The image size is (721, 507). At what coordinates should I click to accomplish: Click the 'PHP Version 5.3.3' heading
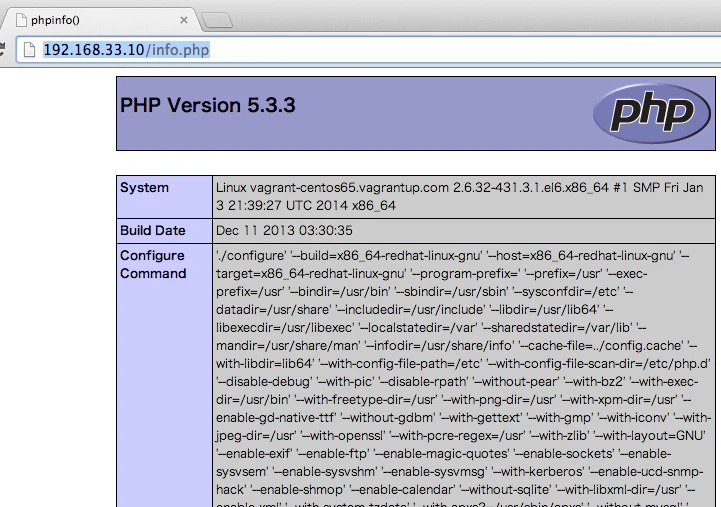click(207, 105)
